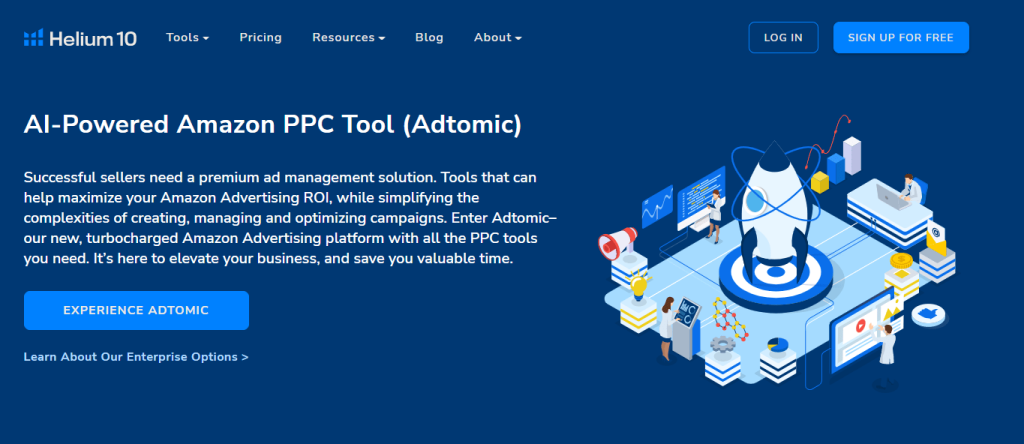Expand the Tools dropdown menu
Screen dimensions: 1024x444
click(x=187, y=38)
